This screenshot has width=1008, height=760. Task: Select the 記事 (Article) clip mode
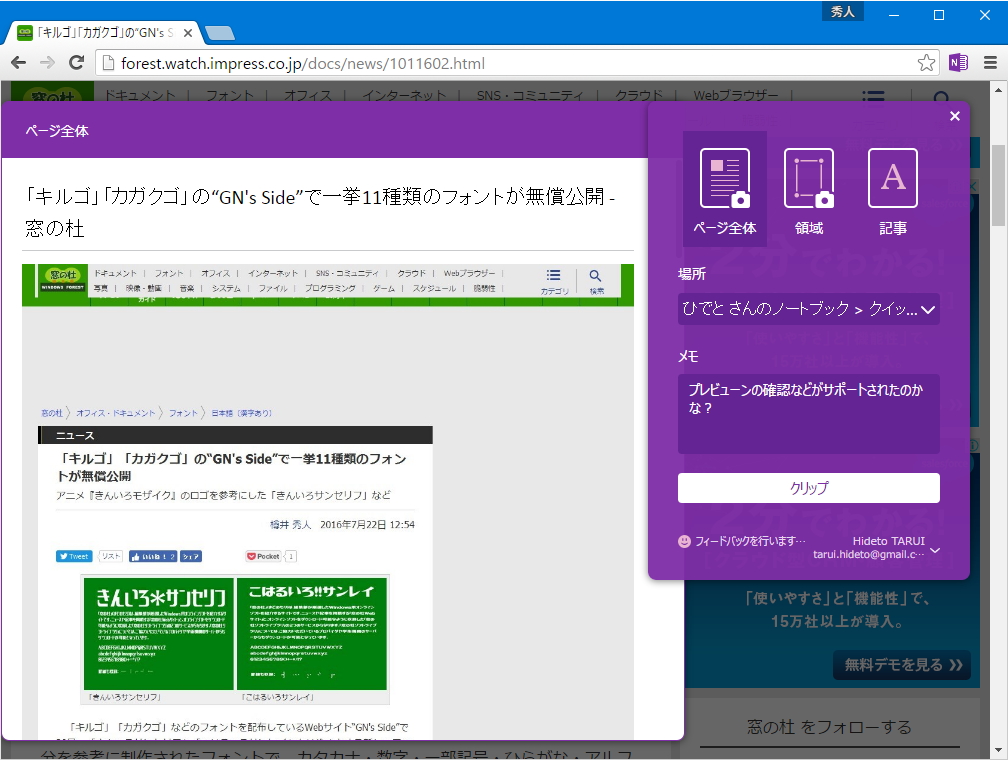(x=892, y=190)
